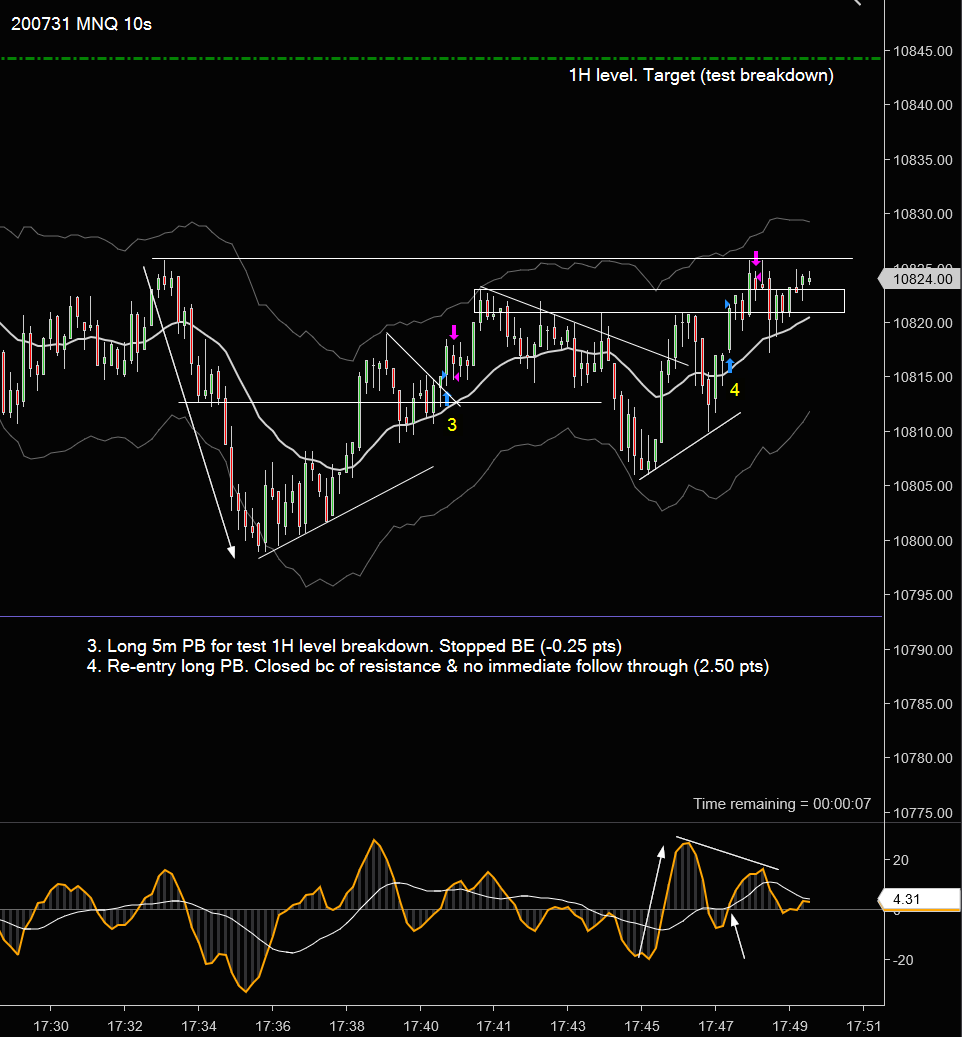Click the large white downtrend arrow head
962x1037 pixels.
pyautogui.click(x=231, y=552)
